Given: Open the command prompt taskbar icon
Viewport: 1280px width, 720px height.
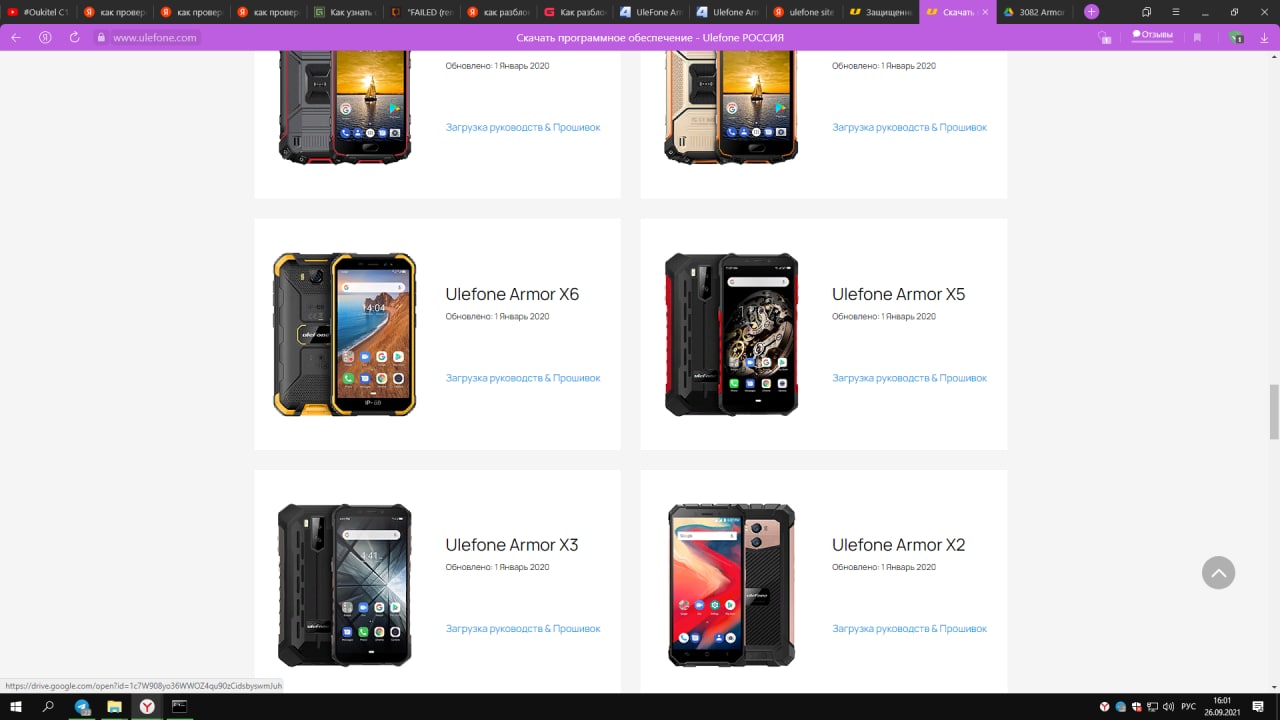Looking at the screenshot, I should (179, 707).
